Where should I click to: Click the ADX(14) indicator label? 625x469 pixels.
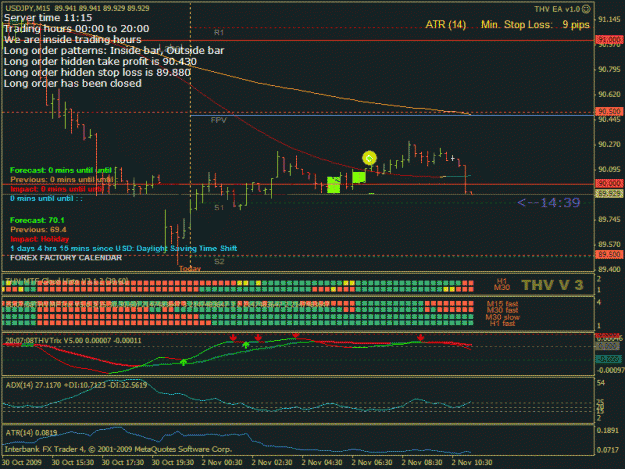[76, 385]
